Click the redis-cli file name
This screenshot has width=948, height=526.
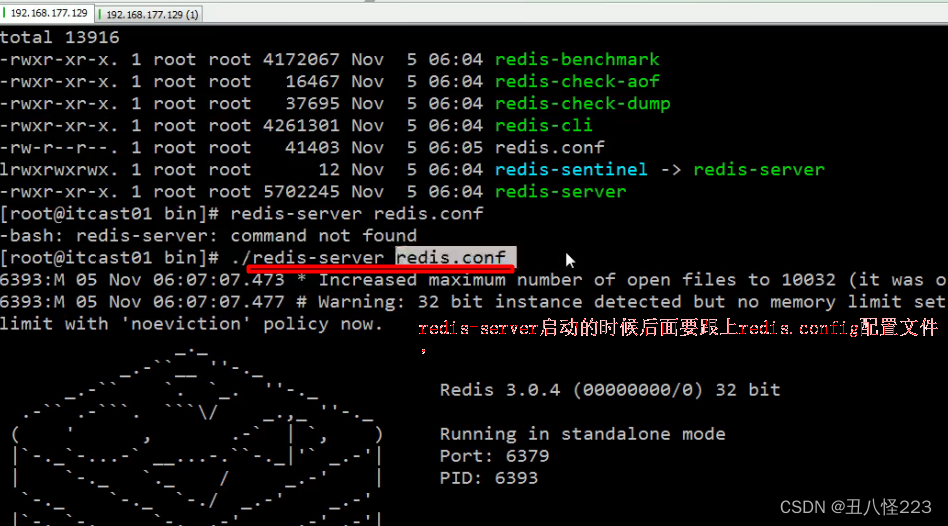click(544, 125)
